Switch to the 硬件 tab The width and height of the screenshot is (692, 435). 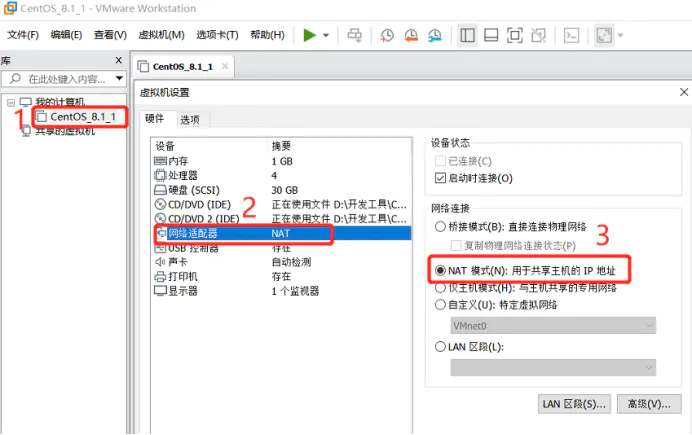(x=154, y=119)
